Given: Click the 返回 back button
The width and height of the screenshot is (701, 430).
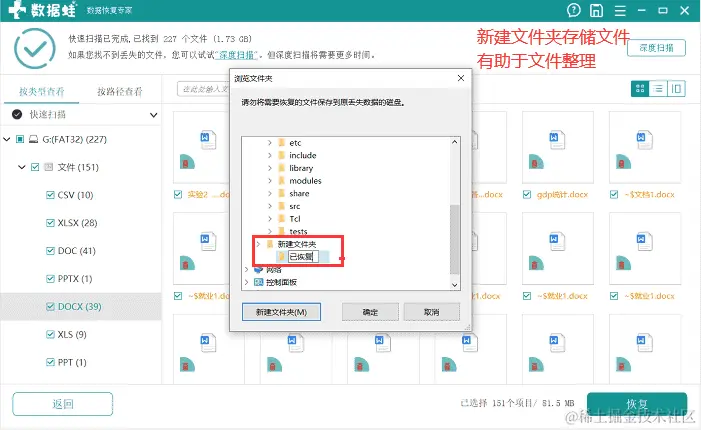Looking at the screenshot, I should tap(62, 404).
